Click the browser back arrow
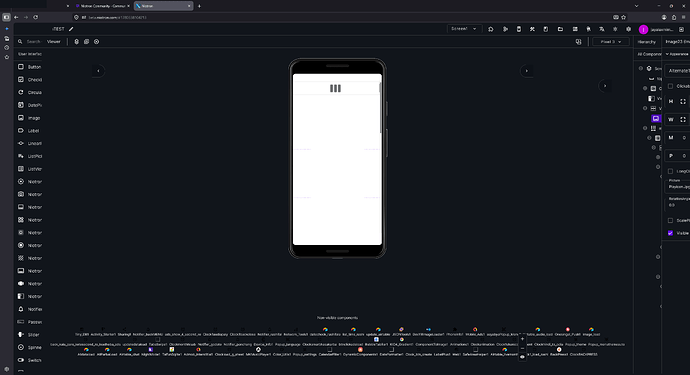The image size is (690, 375). (16, 17)
